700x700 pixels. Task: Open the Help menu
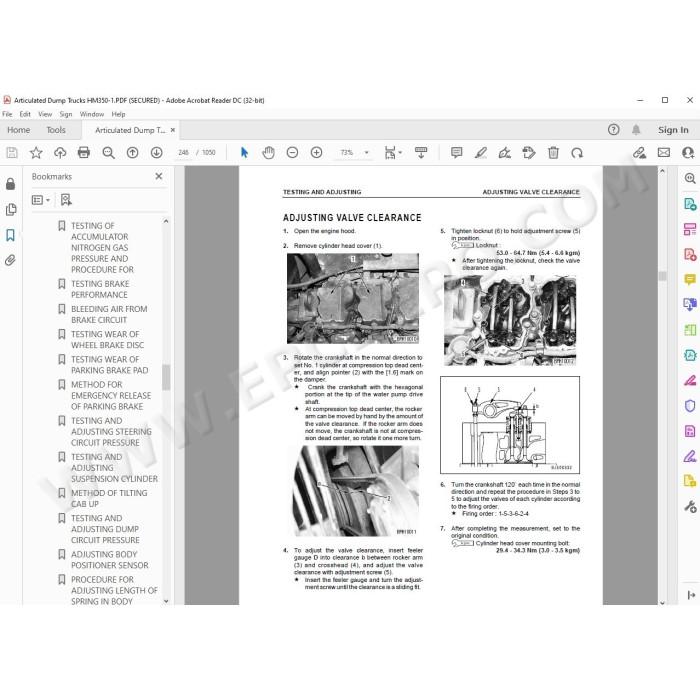coord(118,114)
